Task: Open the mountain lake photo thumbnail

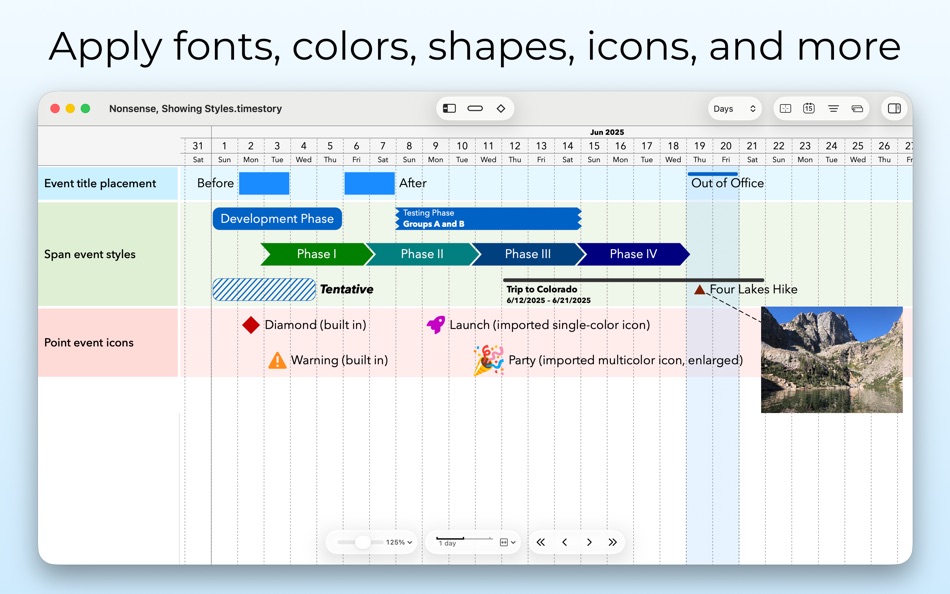Action: [832, 359]
